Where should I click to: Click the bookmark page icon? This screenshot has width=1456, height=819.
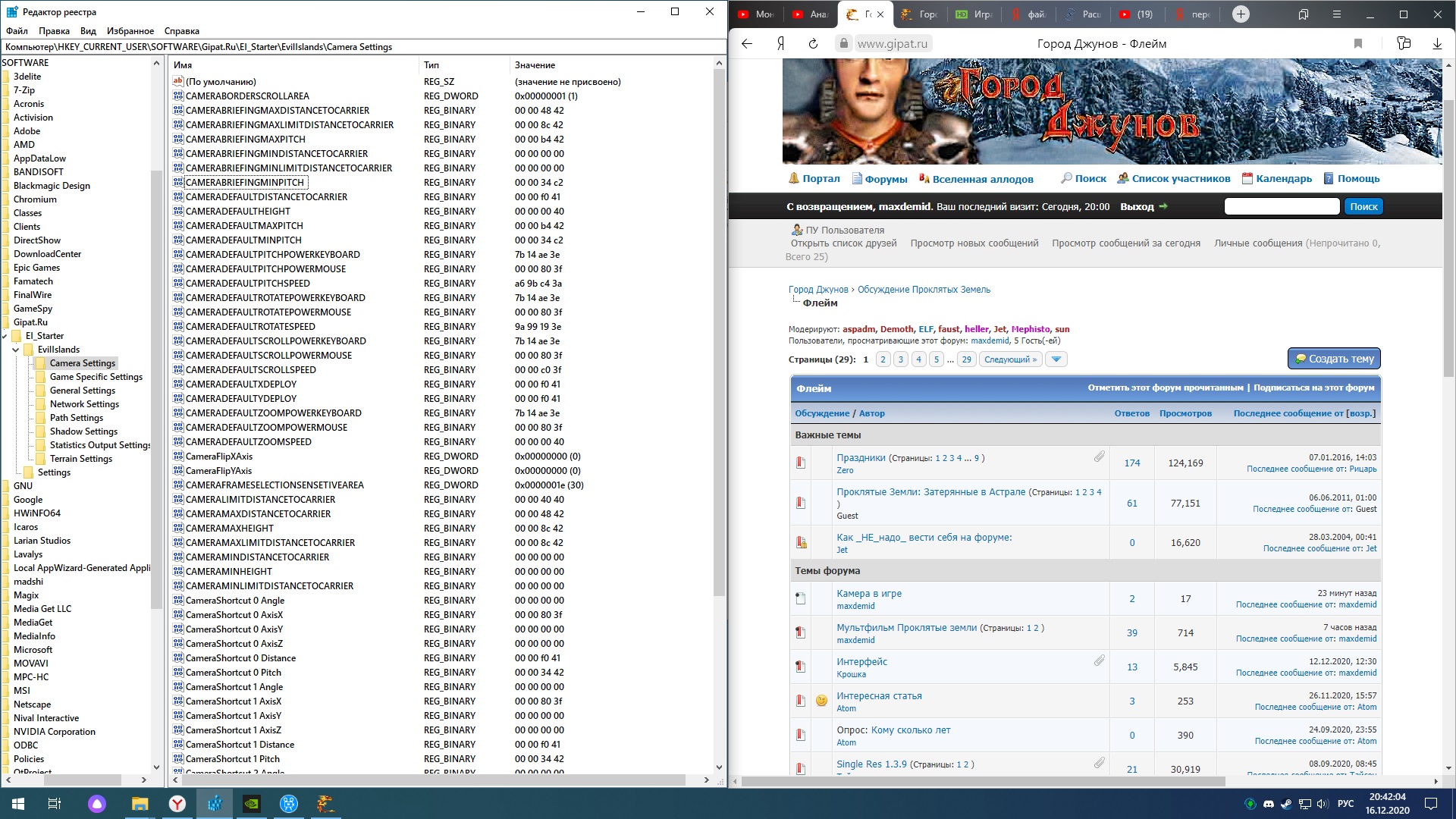click(1358, 44)
